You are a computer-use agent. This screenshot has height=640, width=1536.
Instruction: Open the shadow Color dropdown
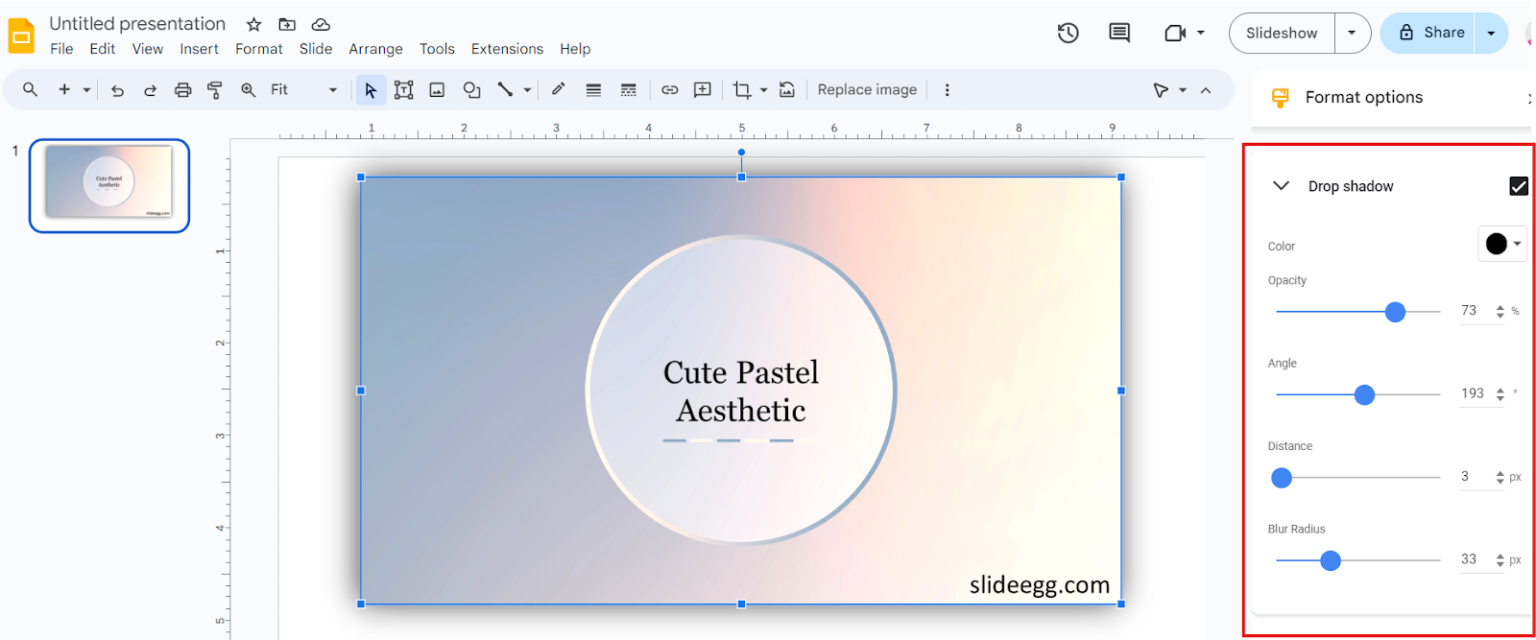pyautogui.click(x=1502, y=243)
